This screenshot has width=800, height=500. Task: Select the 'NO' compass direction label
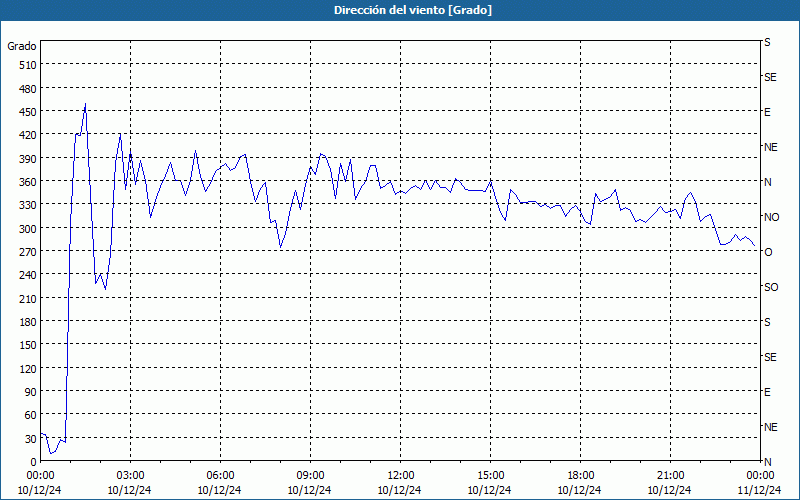pyautogui.click(x=771, y=217)
